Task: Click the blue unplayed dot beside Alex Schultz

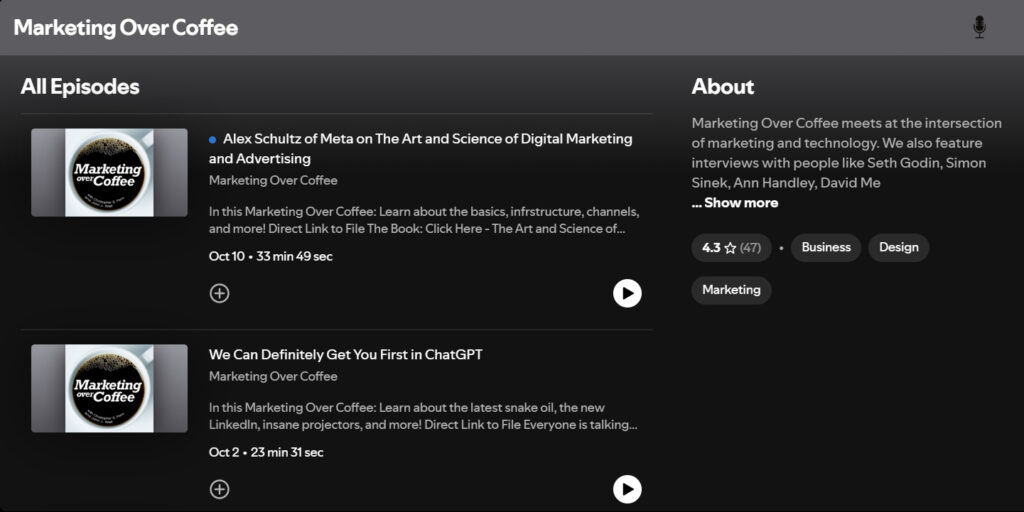Action: click(213, 140)
